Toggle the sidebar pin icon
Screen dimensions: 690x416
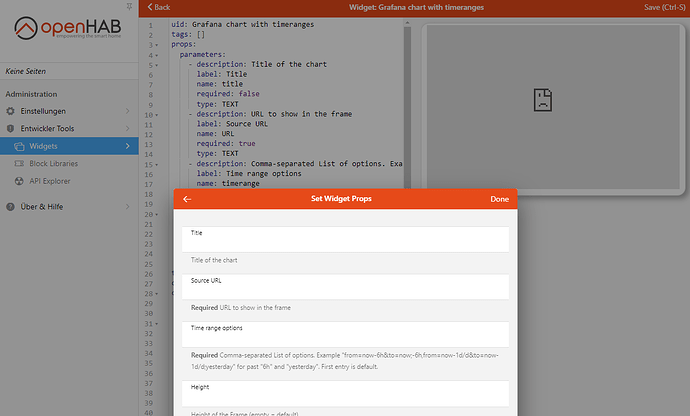129,6
